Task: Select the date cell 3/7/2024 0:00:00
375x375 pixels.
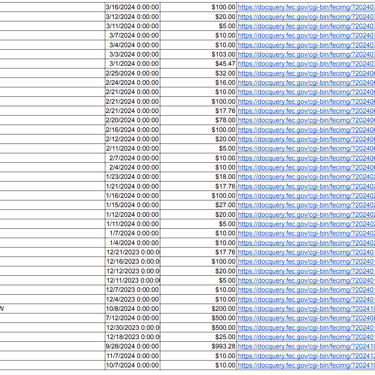Action: [x=133, y=35]
